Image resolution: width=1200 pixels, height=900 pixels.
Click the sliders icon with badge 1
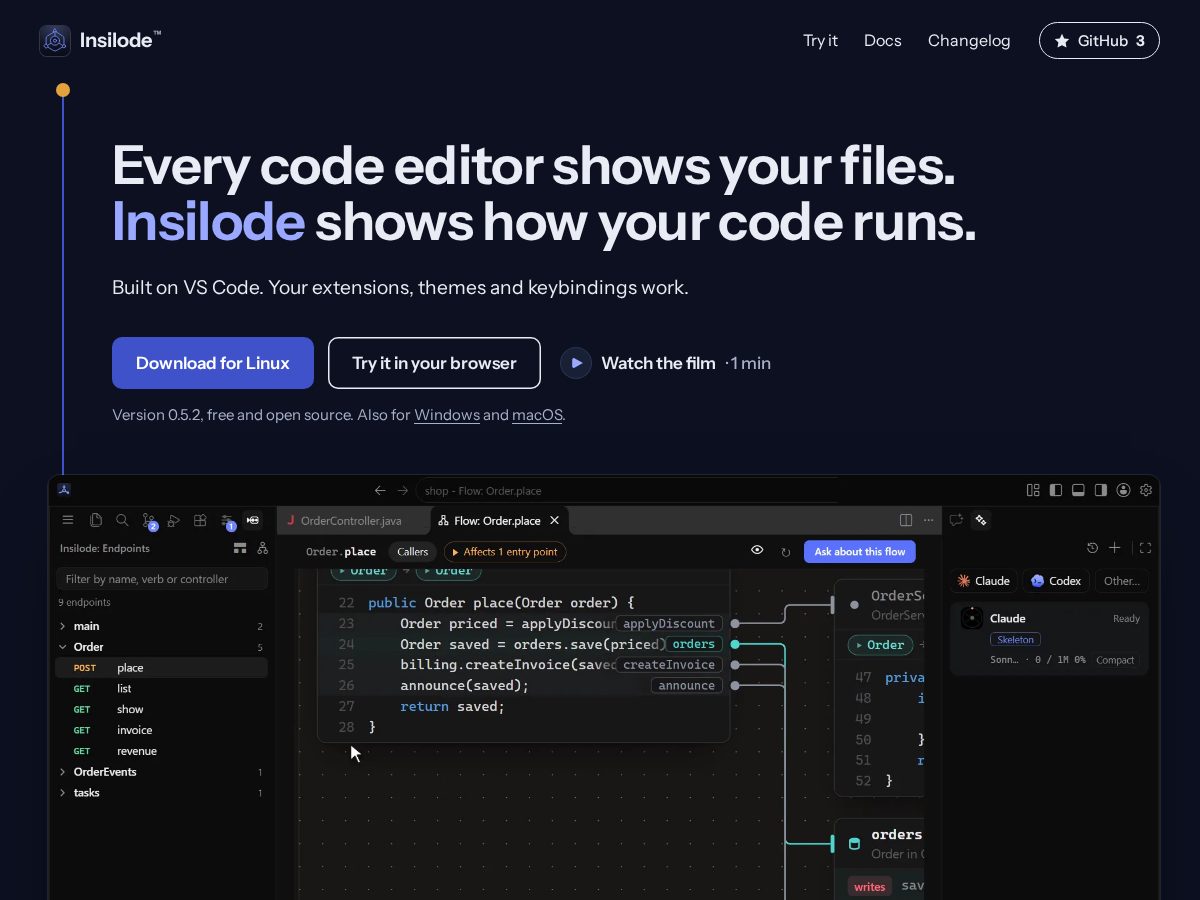[227, 521]
